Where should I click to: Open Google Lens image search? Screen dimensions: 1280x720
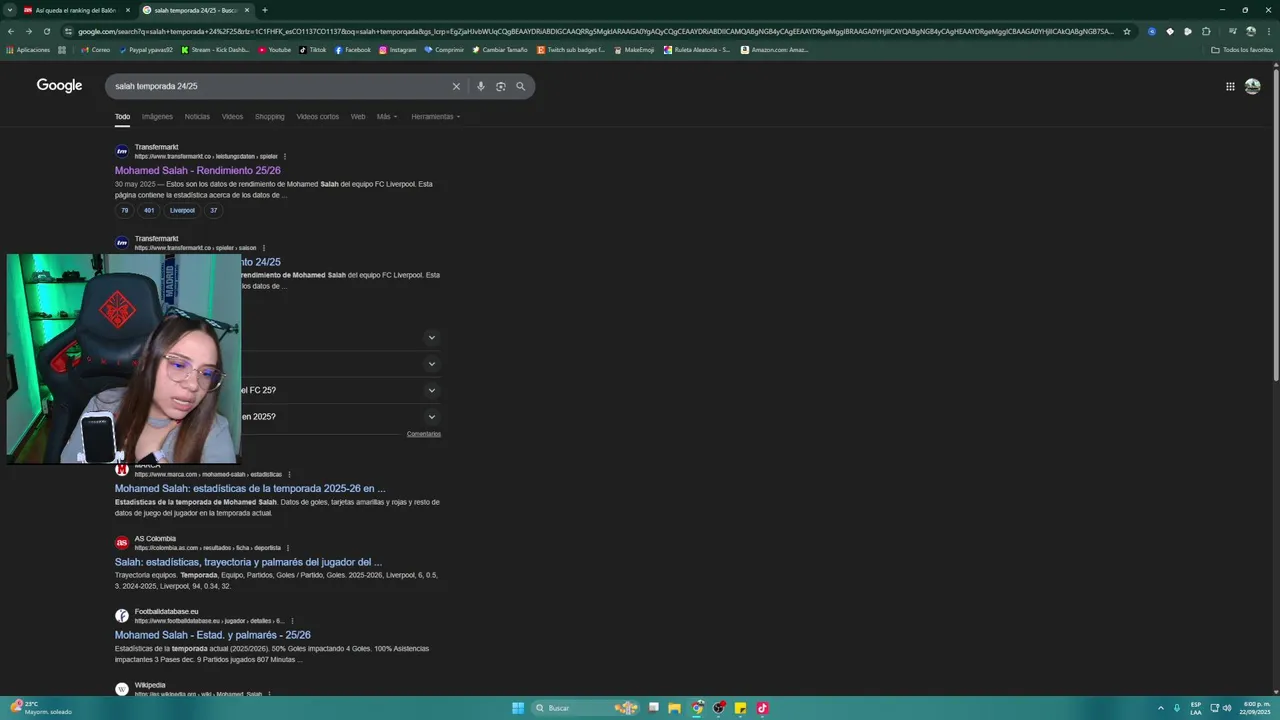501,87
